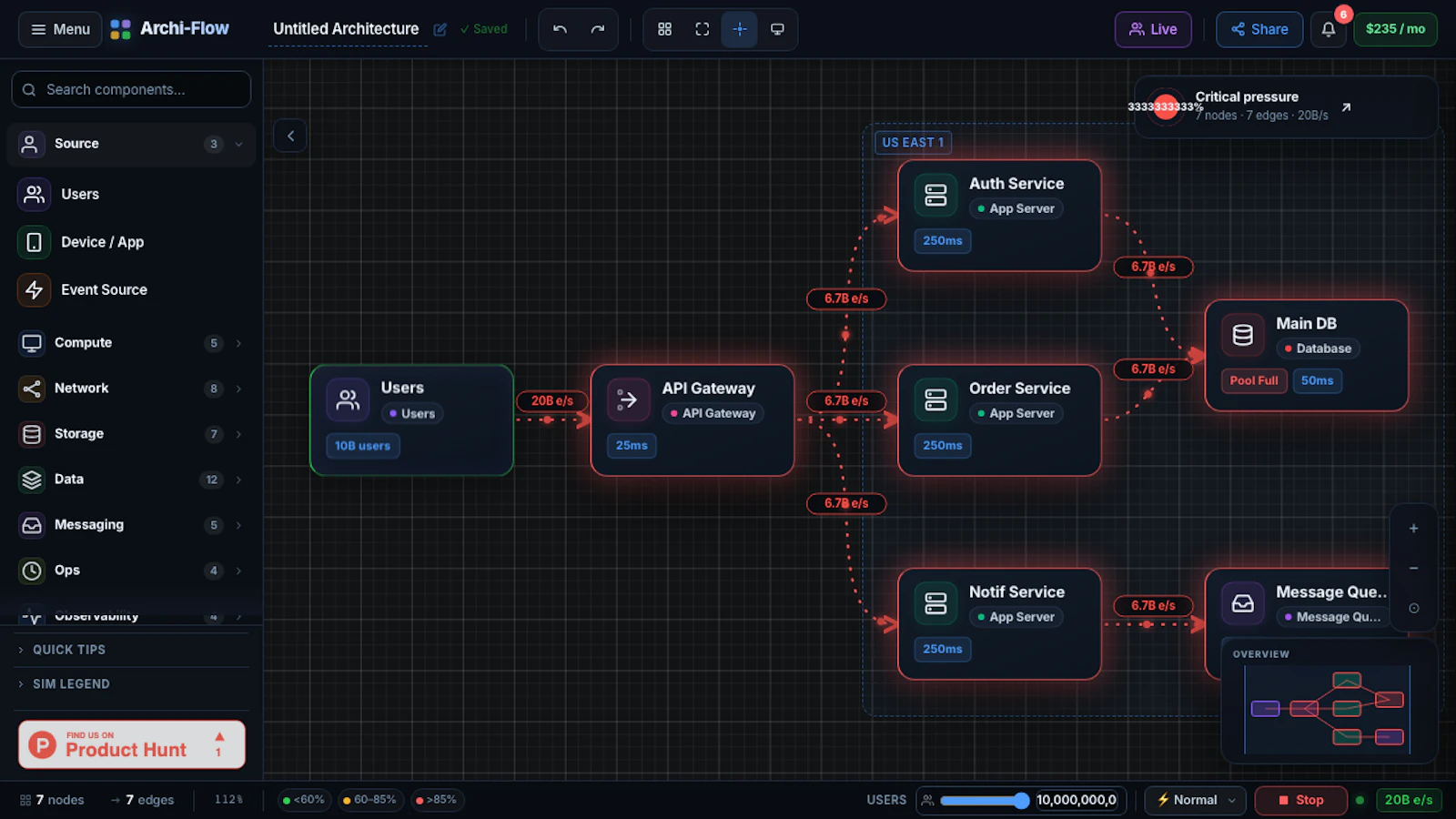Viewport: 1456px width, 819px height.
Task: Click the monitor presentation icon
Action: coord(777,29)
